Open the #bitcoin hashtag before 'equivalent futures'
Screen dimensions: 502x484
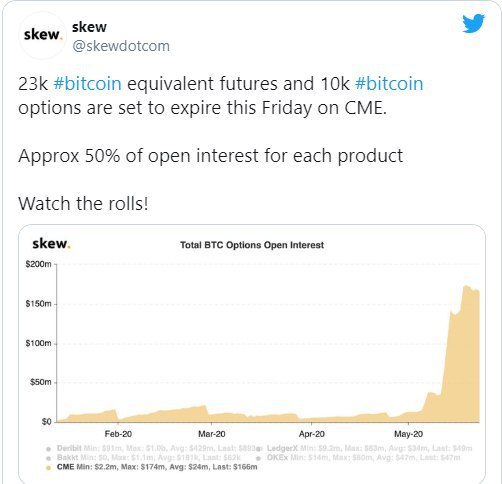click(x=88, y=83)
